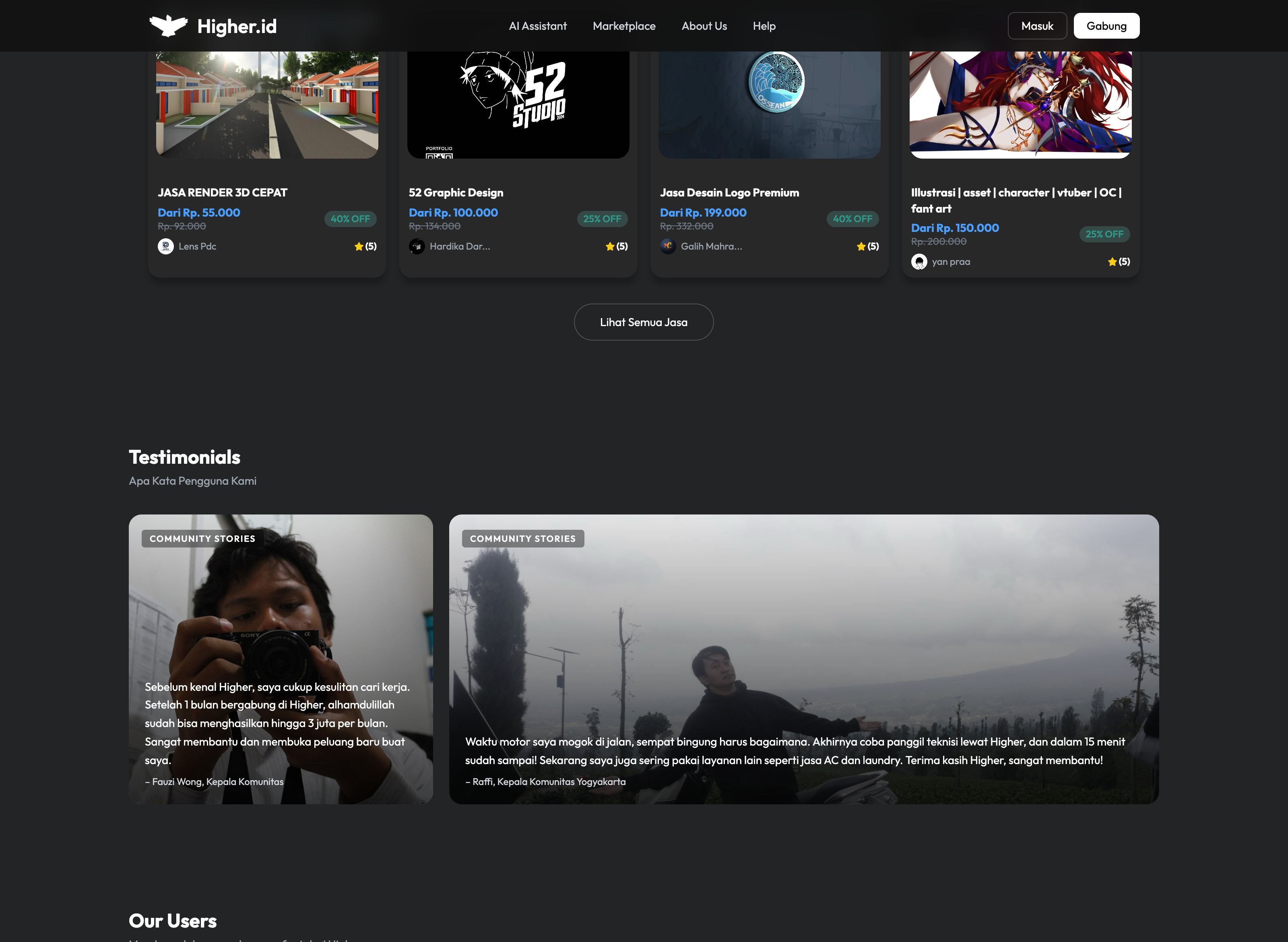
Task: Open the Help menu item
Action: coord(764,26)
